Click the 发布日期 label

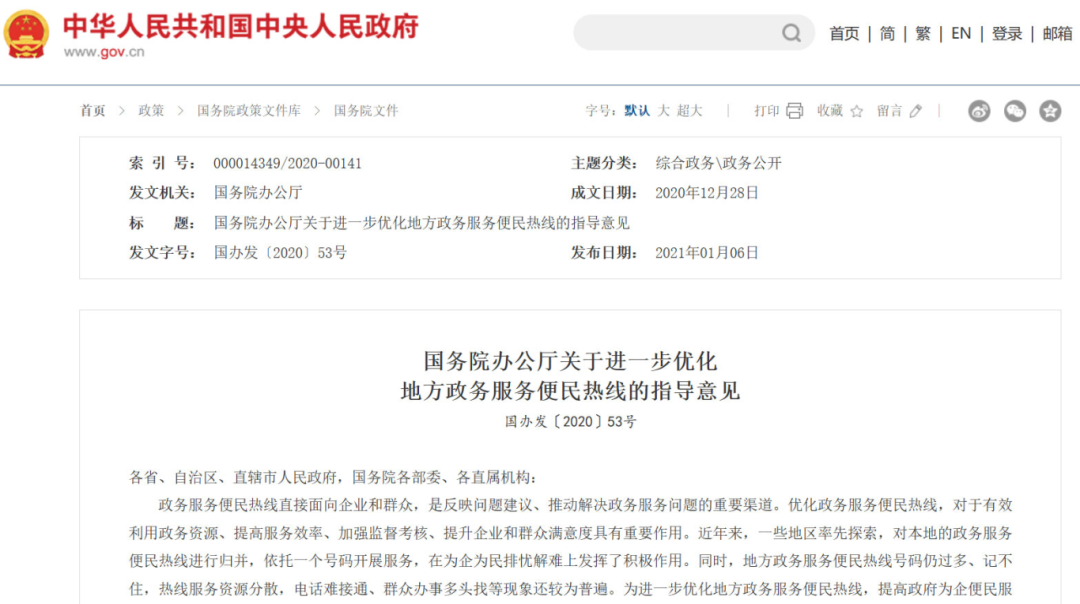tap(604, 253)
